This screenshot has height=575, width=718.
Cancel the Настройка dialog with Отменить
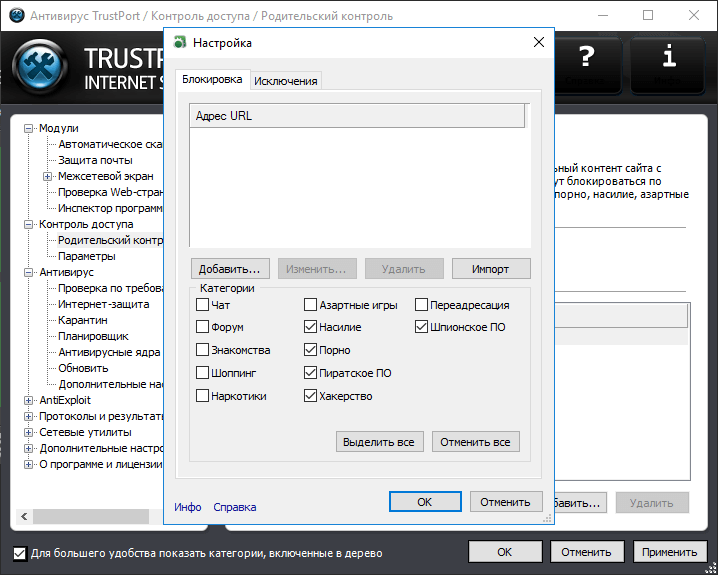point(506,502)
